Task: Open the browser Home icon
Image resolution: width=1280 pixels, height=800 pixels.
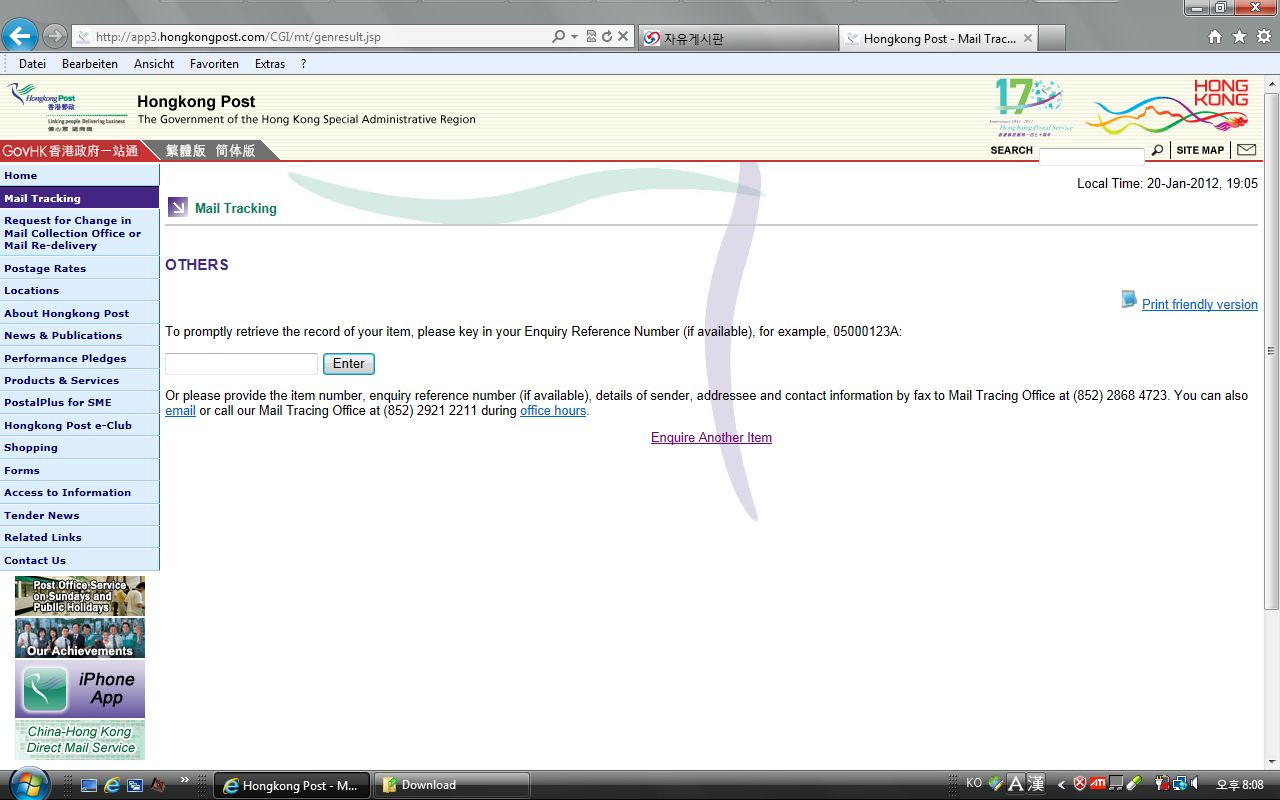Action: click(1215, 37)
